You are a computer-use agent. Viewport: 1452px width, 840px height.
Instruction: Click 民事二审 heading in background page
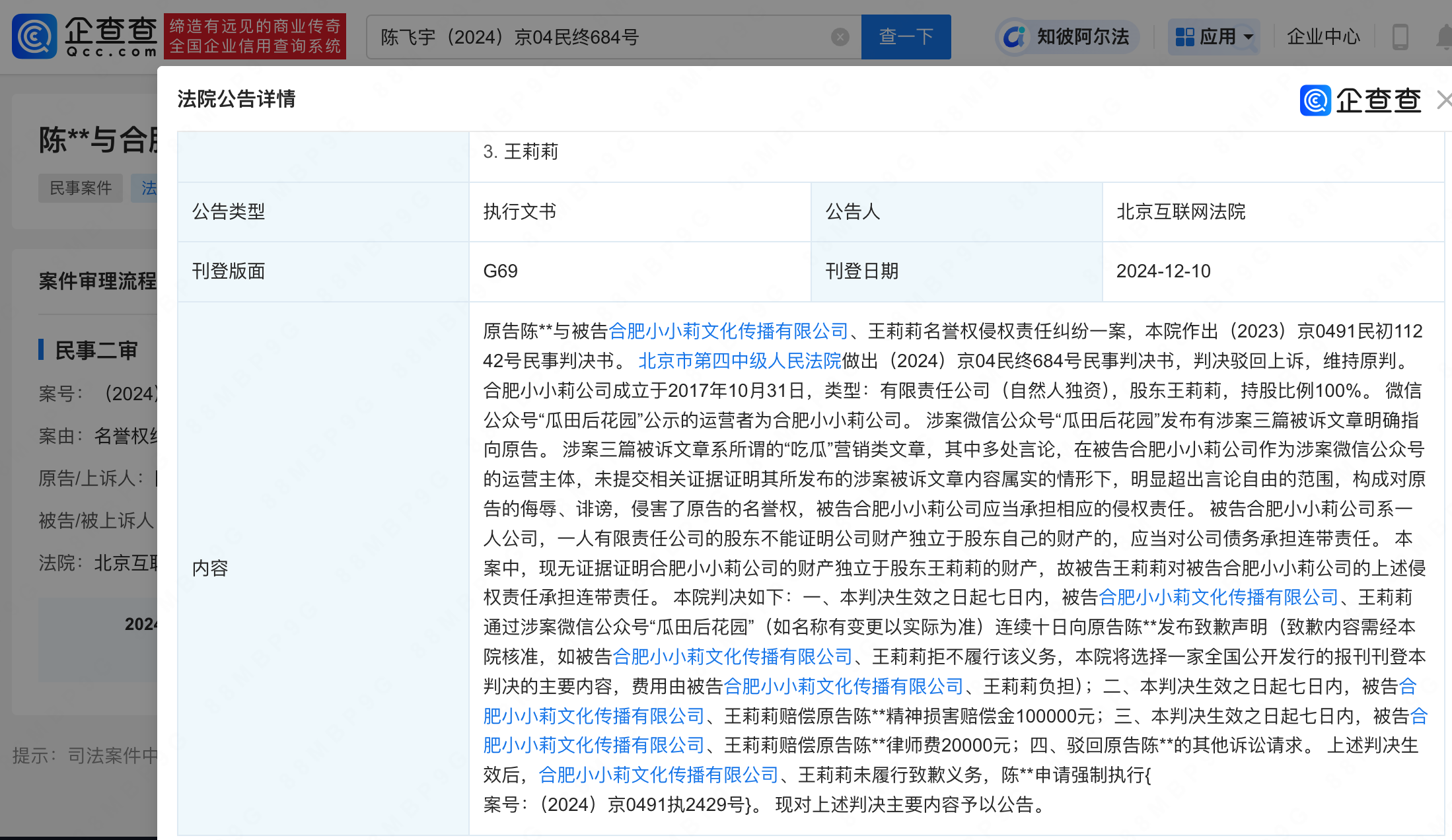(96, 350)
